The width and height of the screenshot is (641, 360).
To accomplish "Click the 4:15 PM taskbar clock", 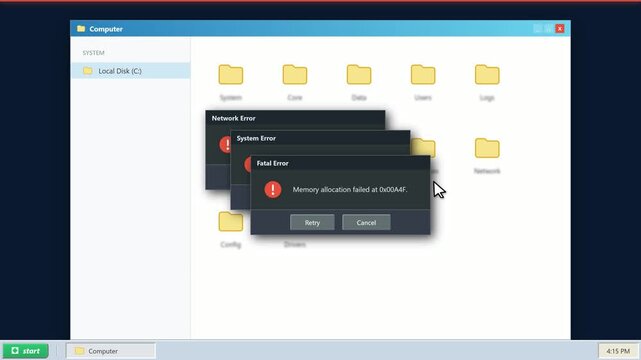I will point(618,351).
